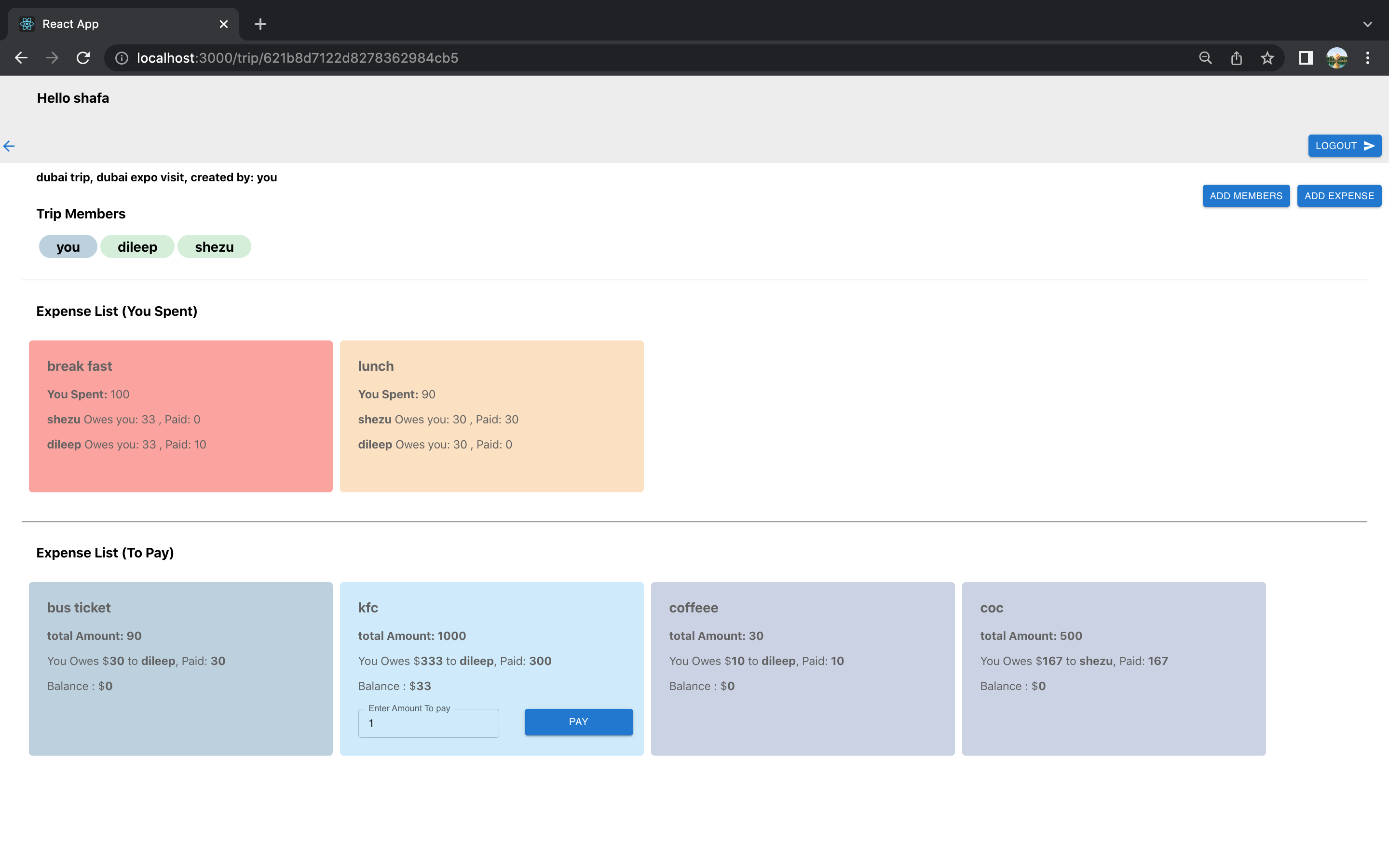
Task: Click the PAY button on kfc card
Action: coord(579,721)
